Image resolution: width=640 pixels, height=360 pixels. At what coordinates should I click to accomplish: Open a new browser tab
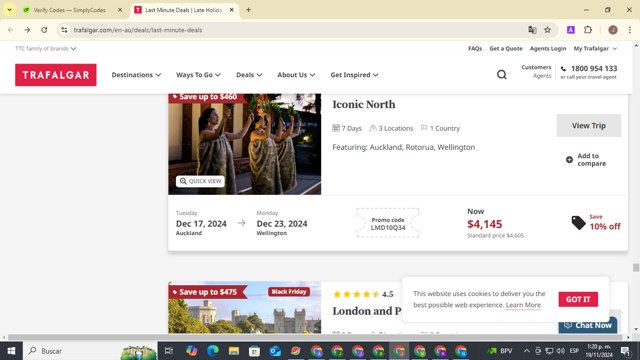248,10
